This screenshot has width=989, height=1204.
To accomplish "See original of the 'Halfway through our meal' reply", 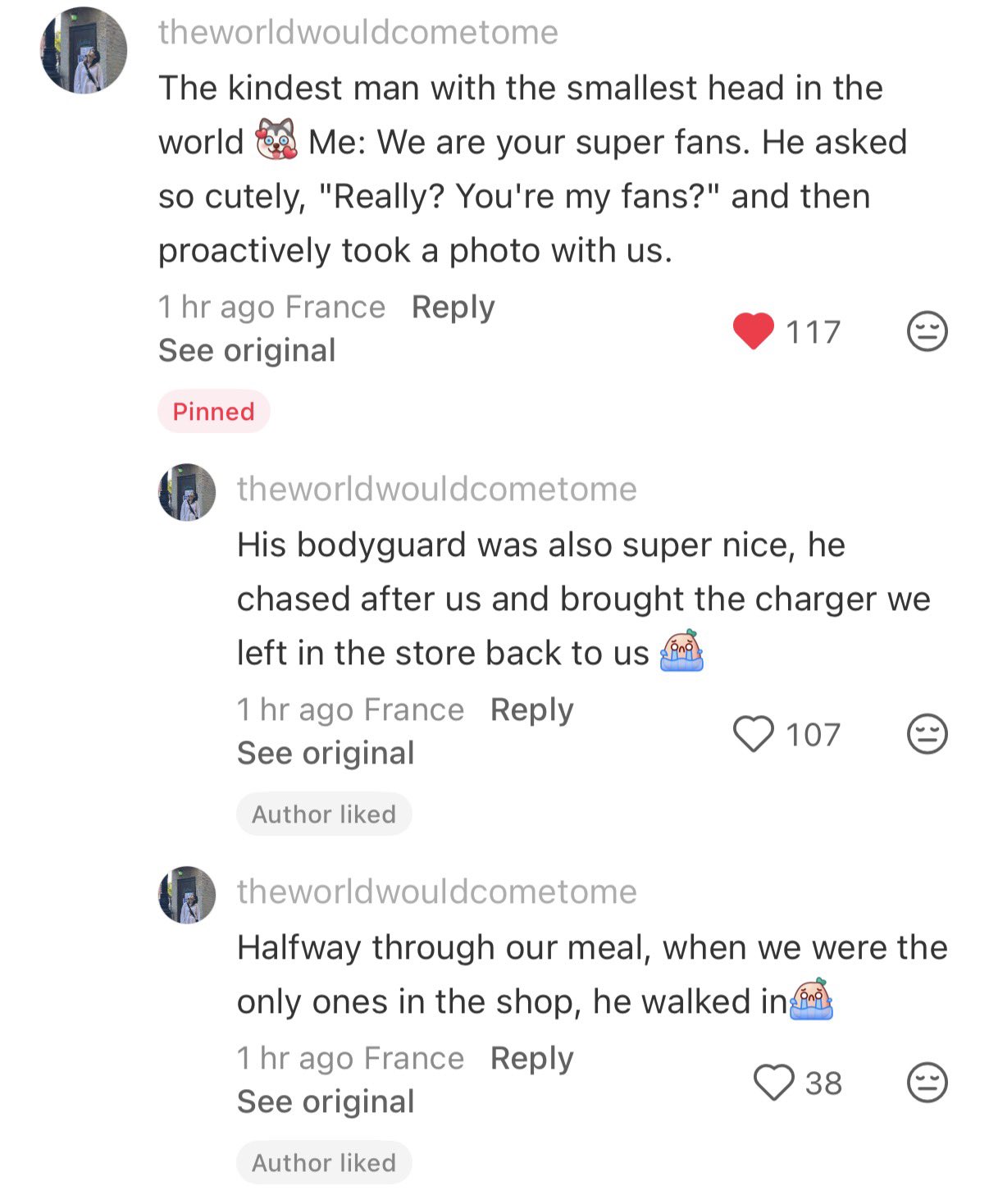I will click(326, 1101).
